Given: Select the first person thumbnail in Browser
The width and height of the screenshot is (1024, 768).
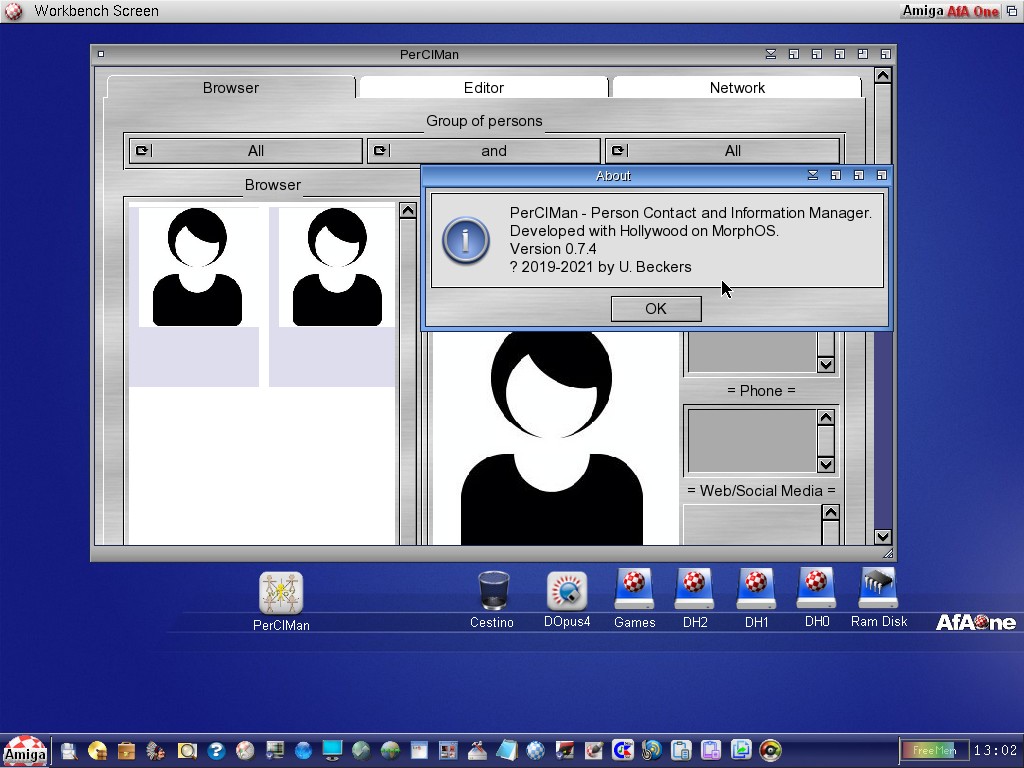Looking at the screenshot, I should point(197,267).
